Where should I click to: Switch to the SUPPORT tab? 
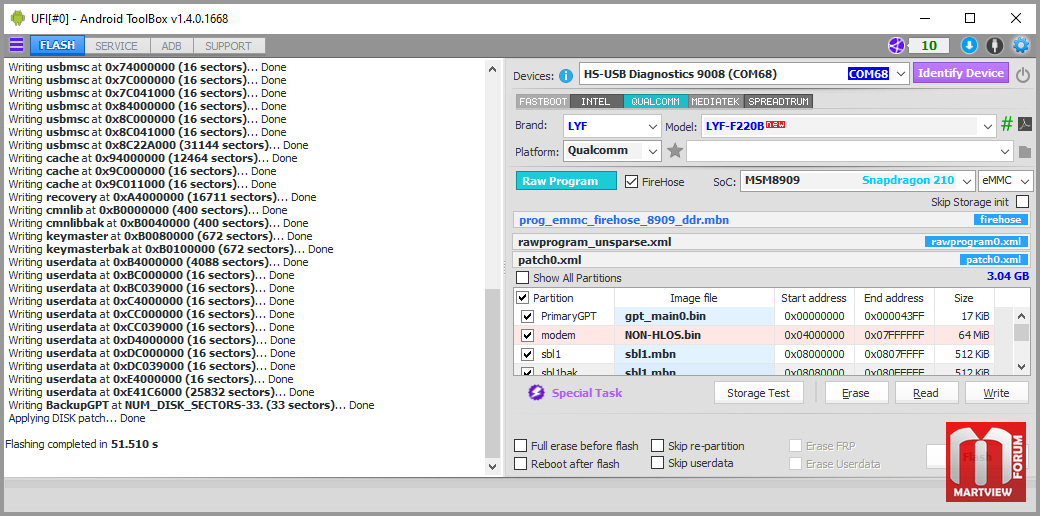point(228,46)
